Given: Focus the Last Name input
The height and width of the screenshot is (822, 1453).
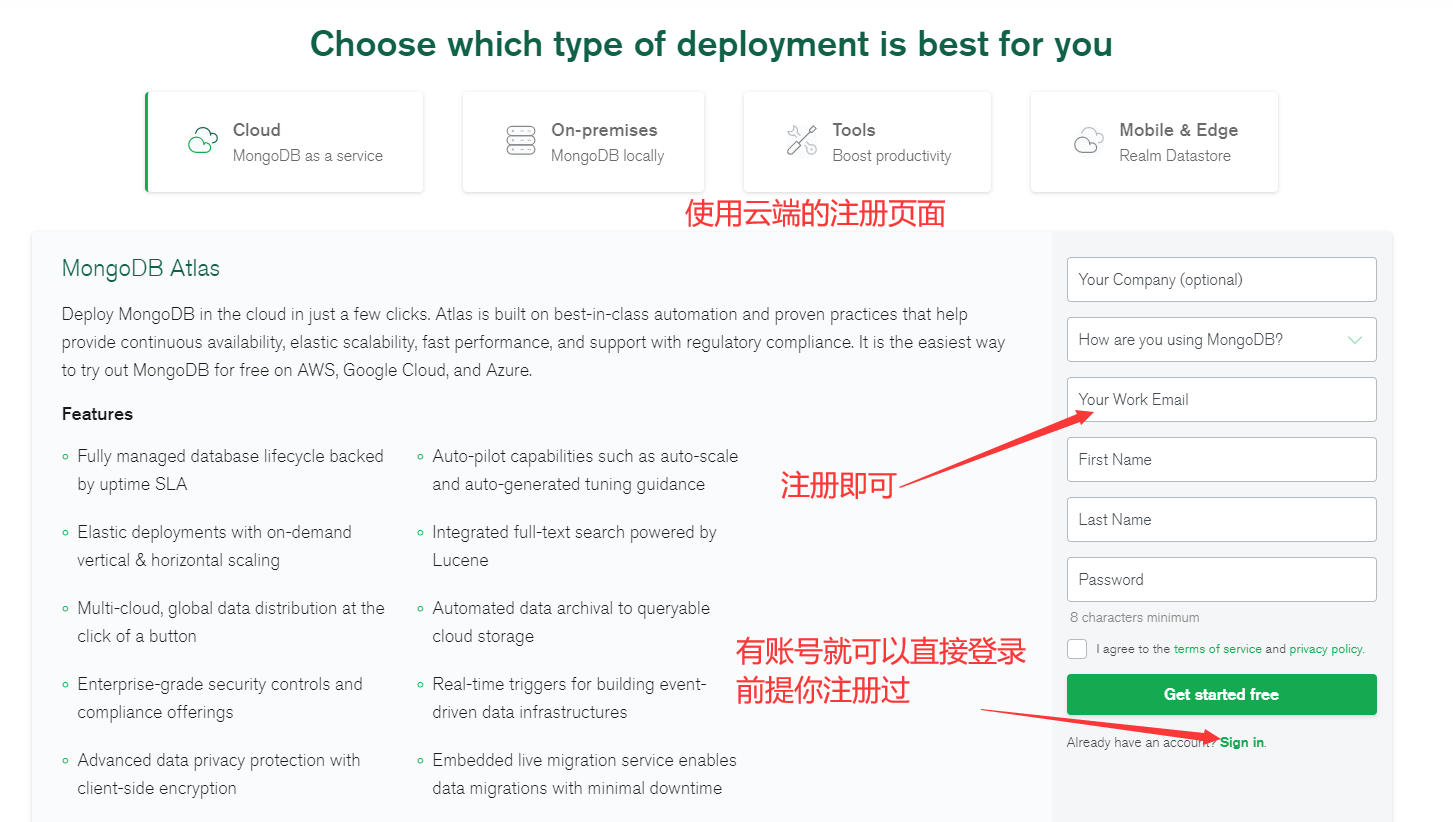Looking at the screenshot, I should click(x=1221, y=520).
